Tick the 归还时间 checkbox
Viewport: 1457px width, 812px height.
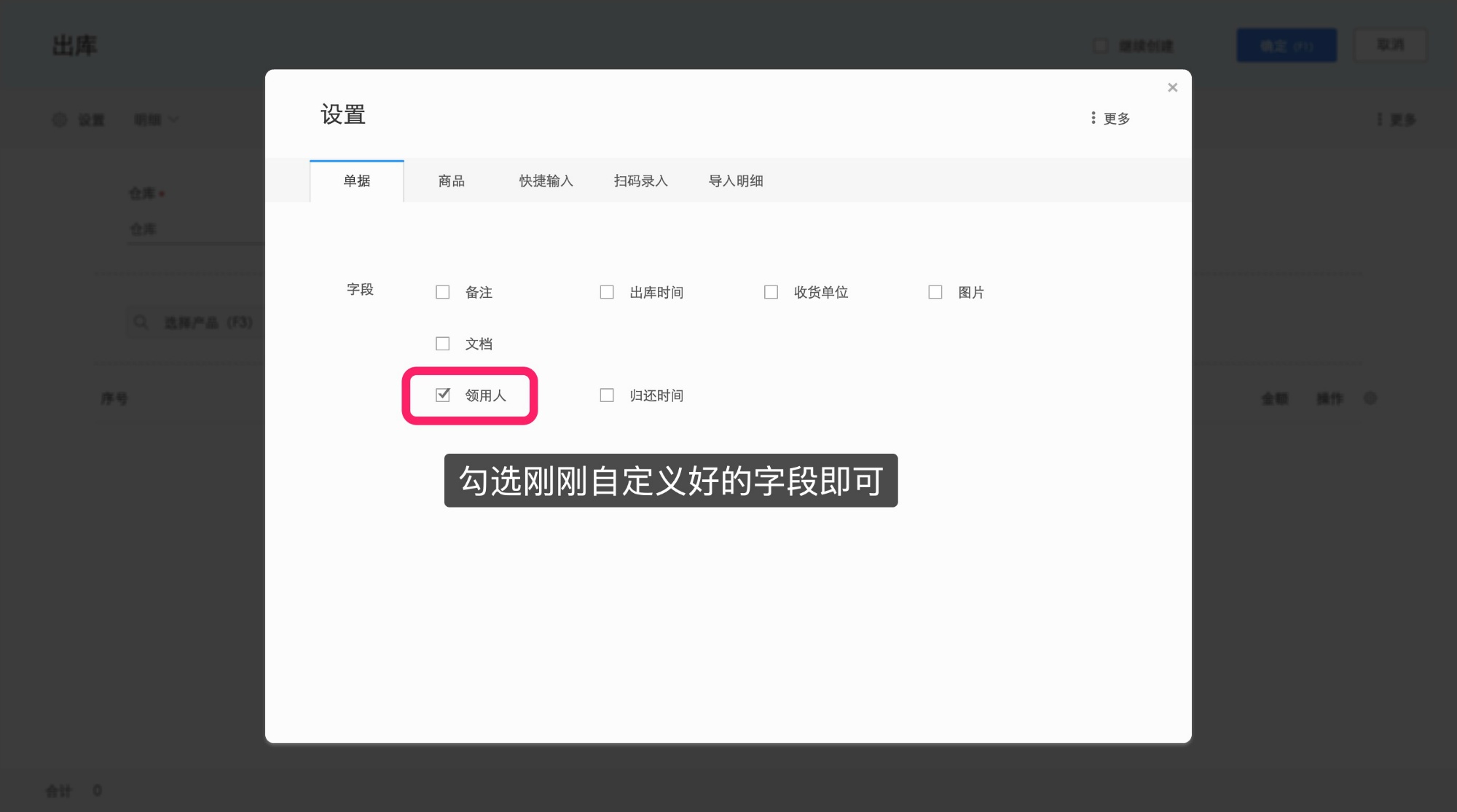click(607, 395)
